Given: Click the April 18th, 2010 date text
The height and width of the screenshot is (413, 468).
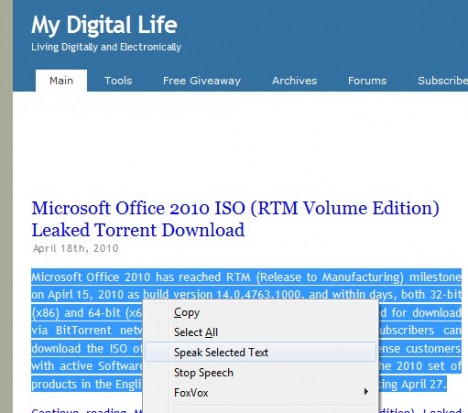Looking at the screenshot, I should click(x=76, y=248).
